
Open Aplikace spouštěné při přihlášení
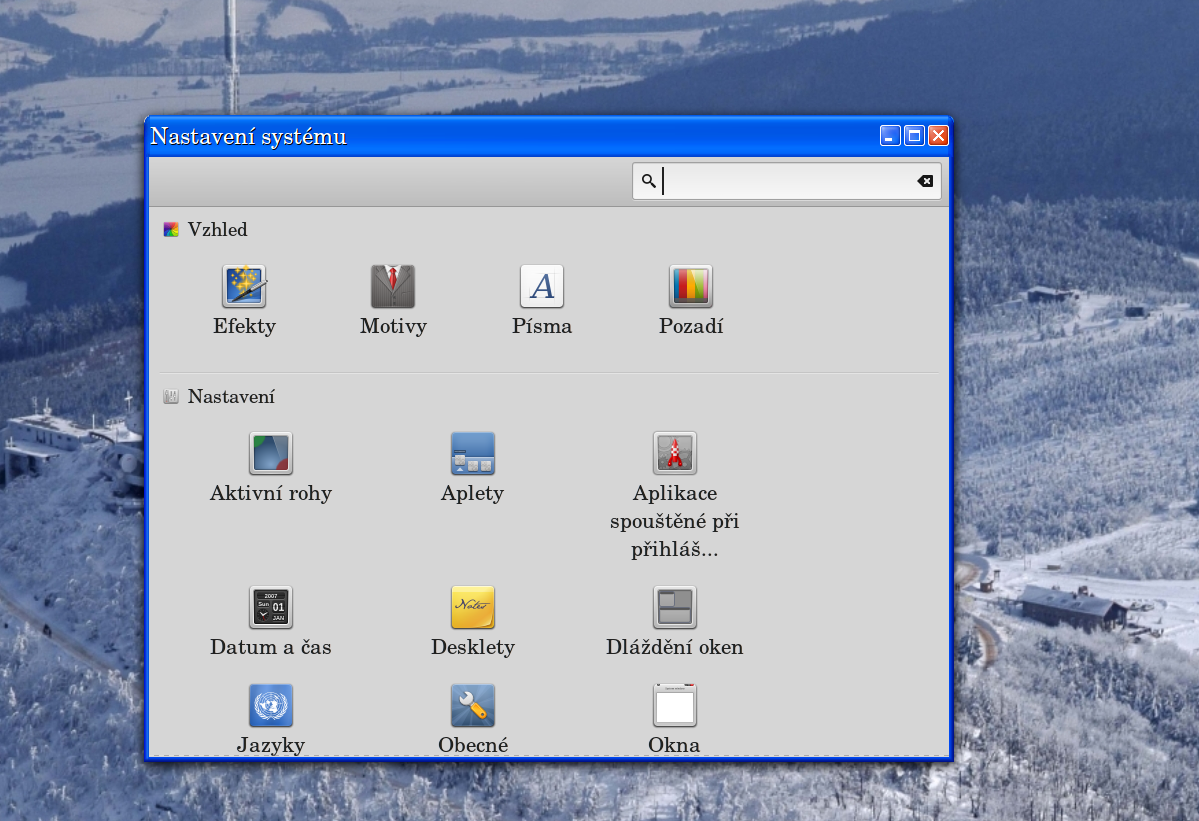click(675, 454)
